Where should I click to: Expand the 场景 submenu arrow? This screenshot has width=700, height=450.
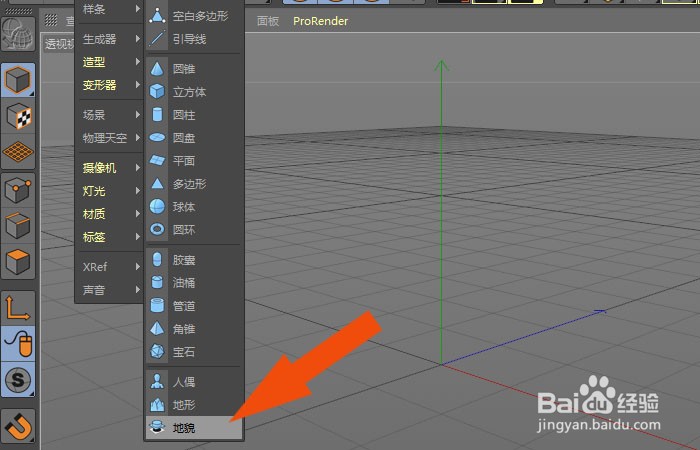[138, 115]
